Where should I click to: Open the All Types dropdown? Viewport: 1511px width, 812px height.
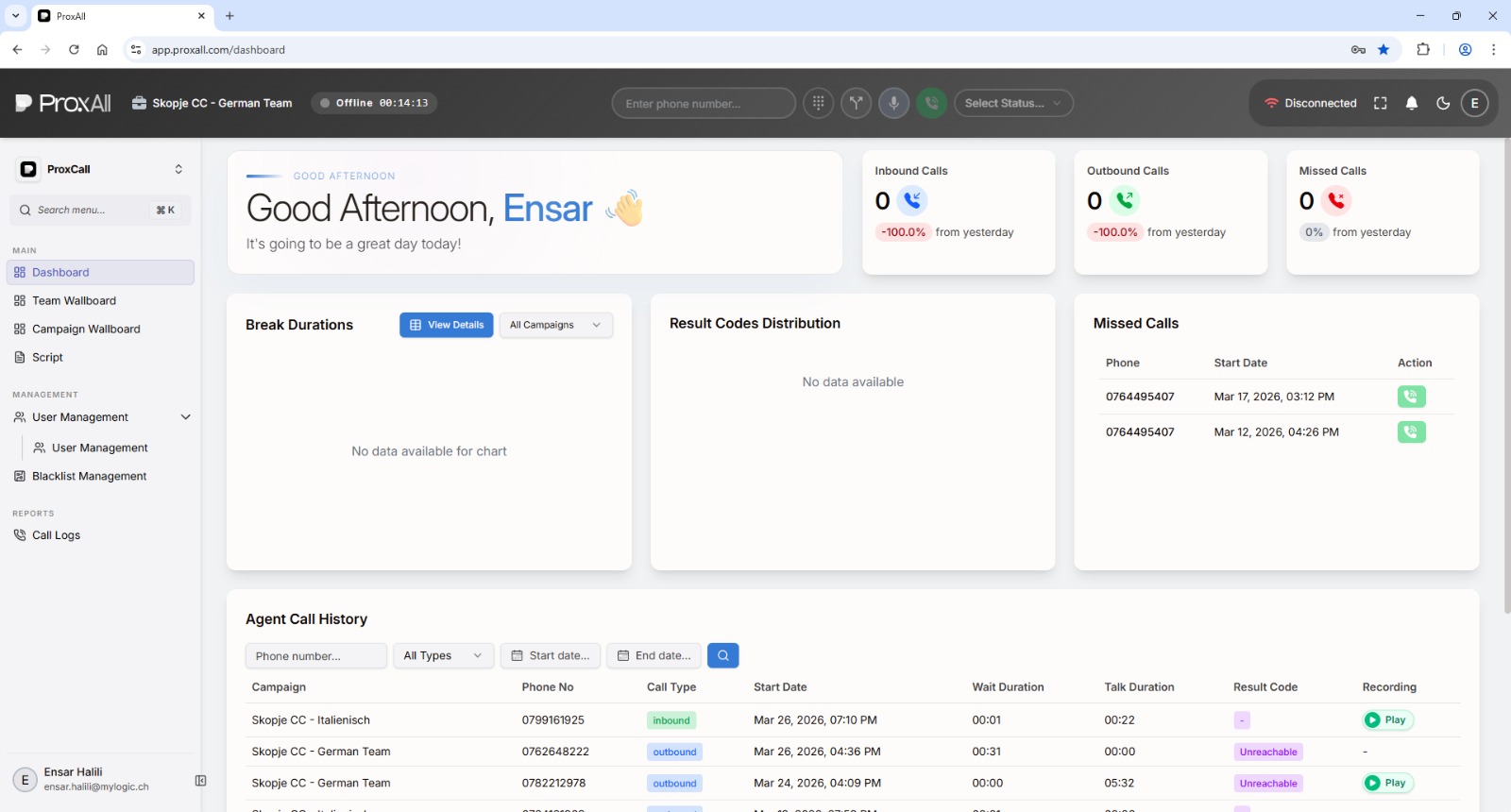click(443, 655)
